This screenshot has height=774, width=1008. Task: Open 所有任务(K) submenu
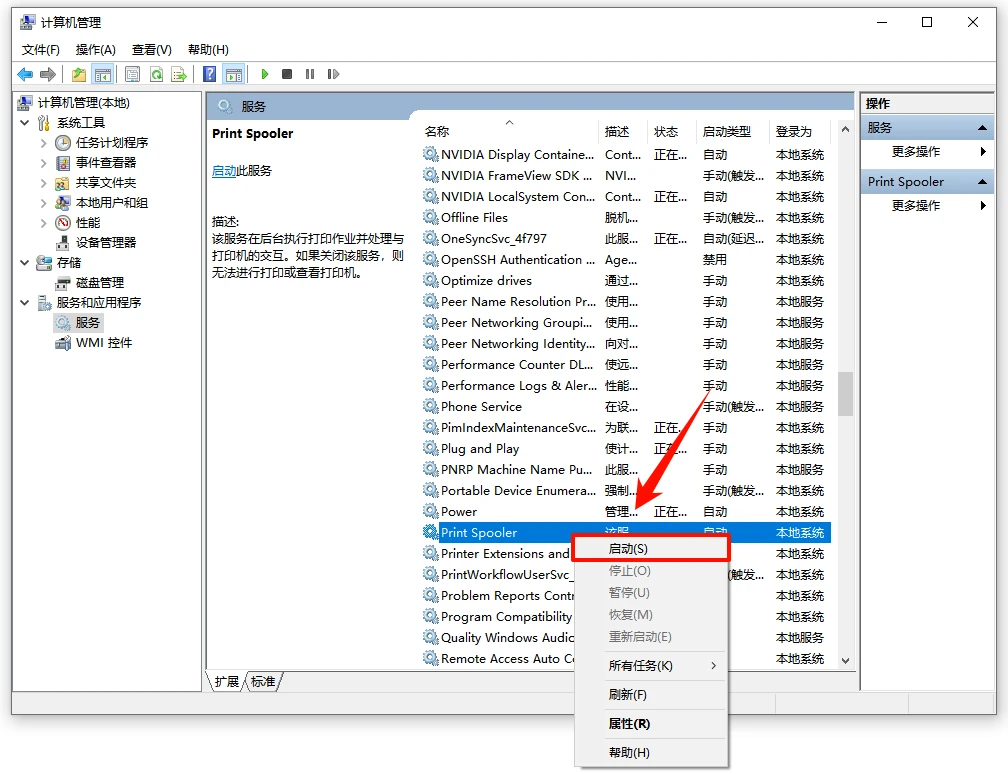pyautogui.click(x=651, y=666)
